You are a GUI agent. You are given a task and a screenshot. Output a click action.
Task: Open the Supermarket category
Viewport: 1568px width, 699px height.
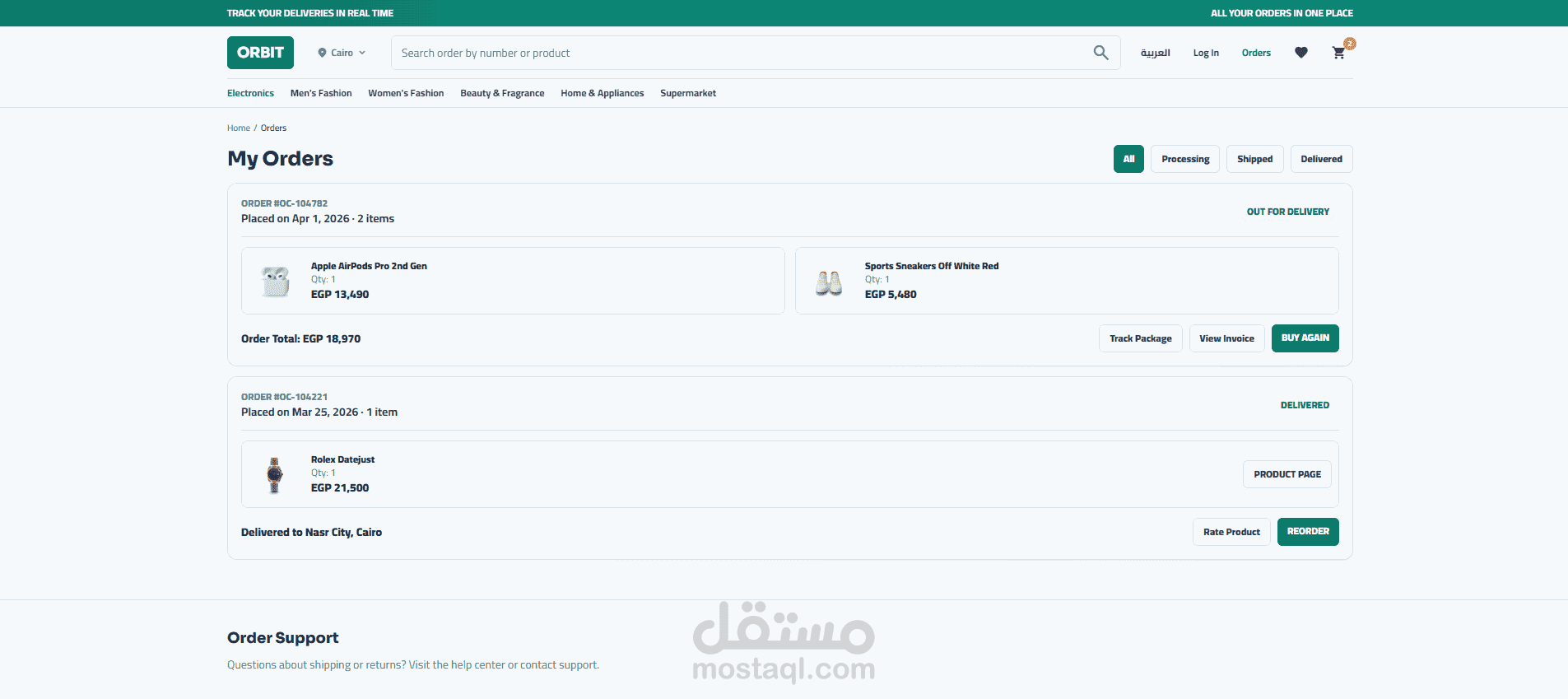pyautogui.click(x=688, y=93)
